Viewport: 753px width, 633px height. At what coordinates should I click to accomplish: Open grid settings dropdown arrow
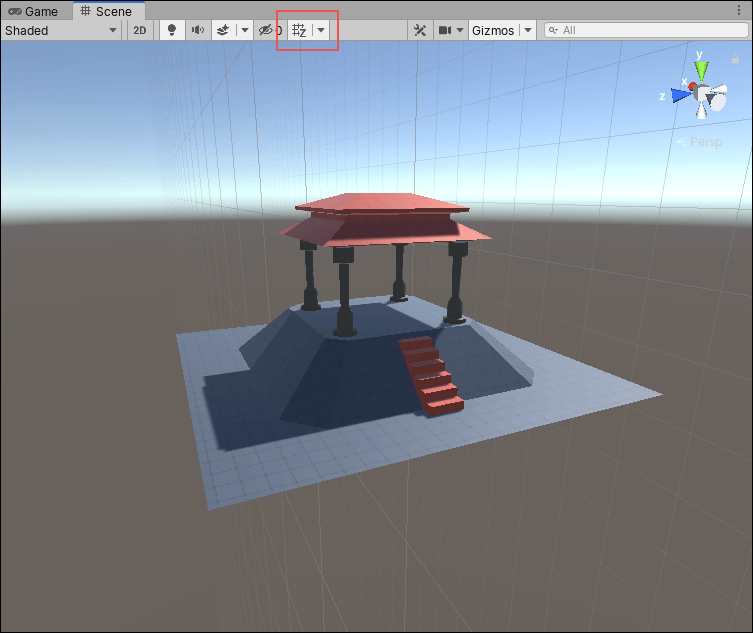coord(321,30)
